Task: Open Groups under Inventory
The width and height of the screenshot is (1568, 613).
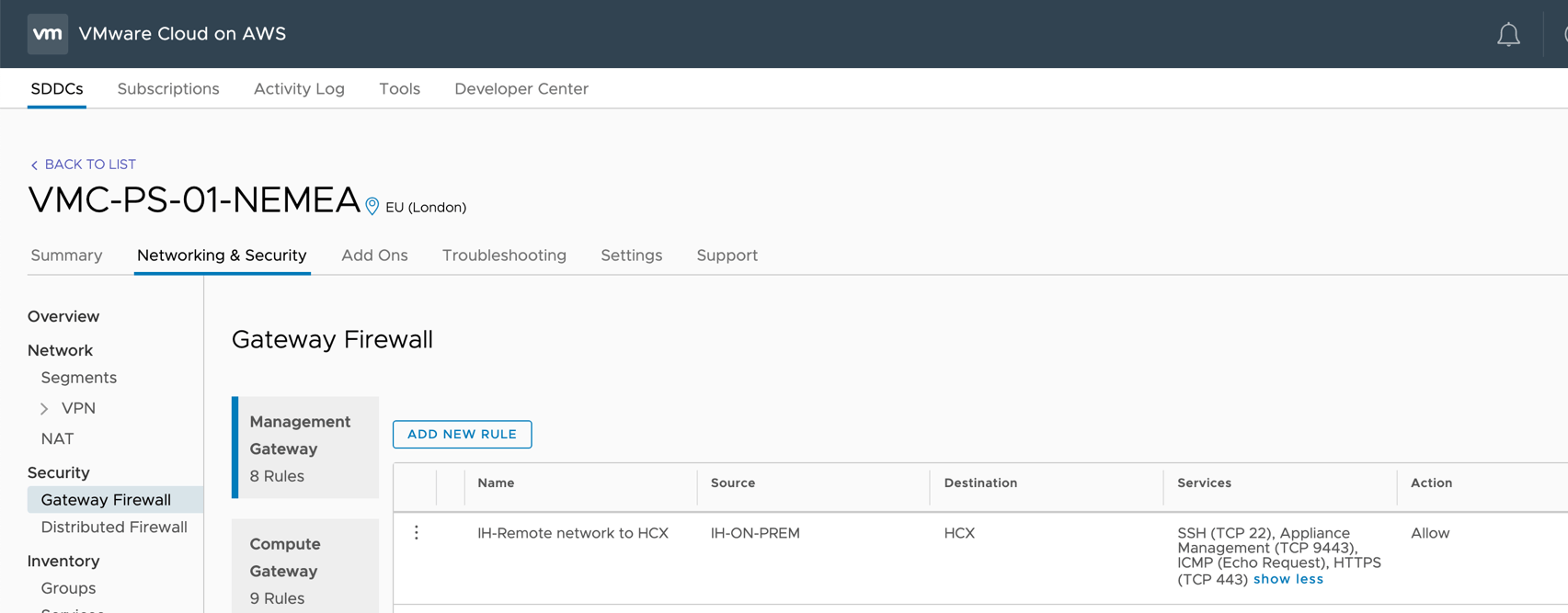Action: coord(68,588)
